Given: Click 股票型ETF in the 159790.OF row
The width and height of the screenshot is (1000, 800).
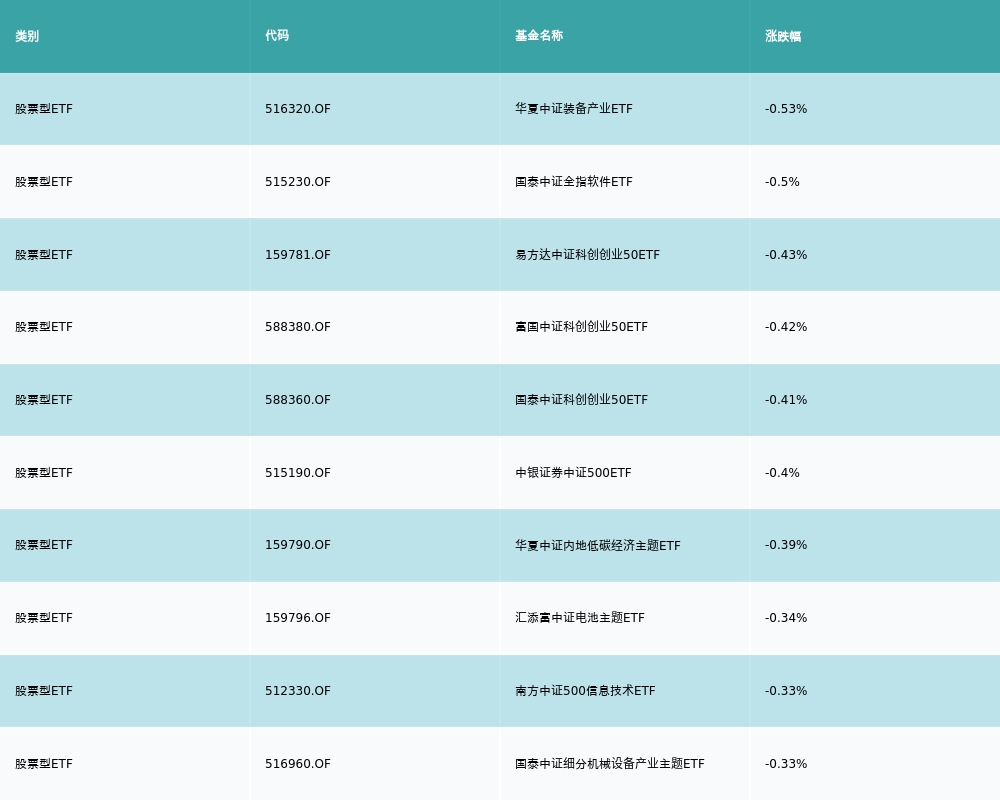Looking at the screenshot, I should [x=44, y=545].
